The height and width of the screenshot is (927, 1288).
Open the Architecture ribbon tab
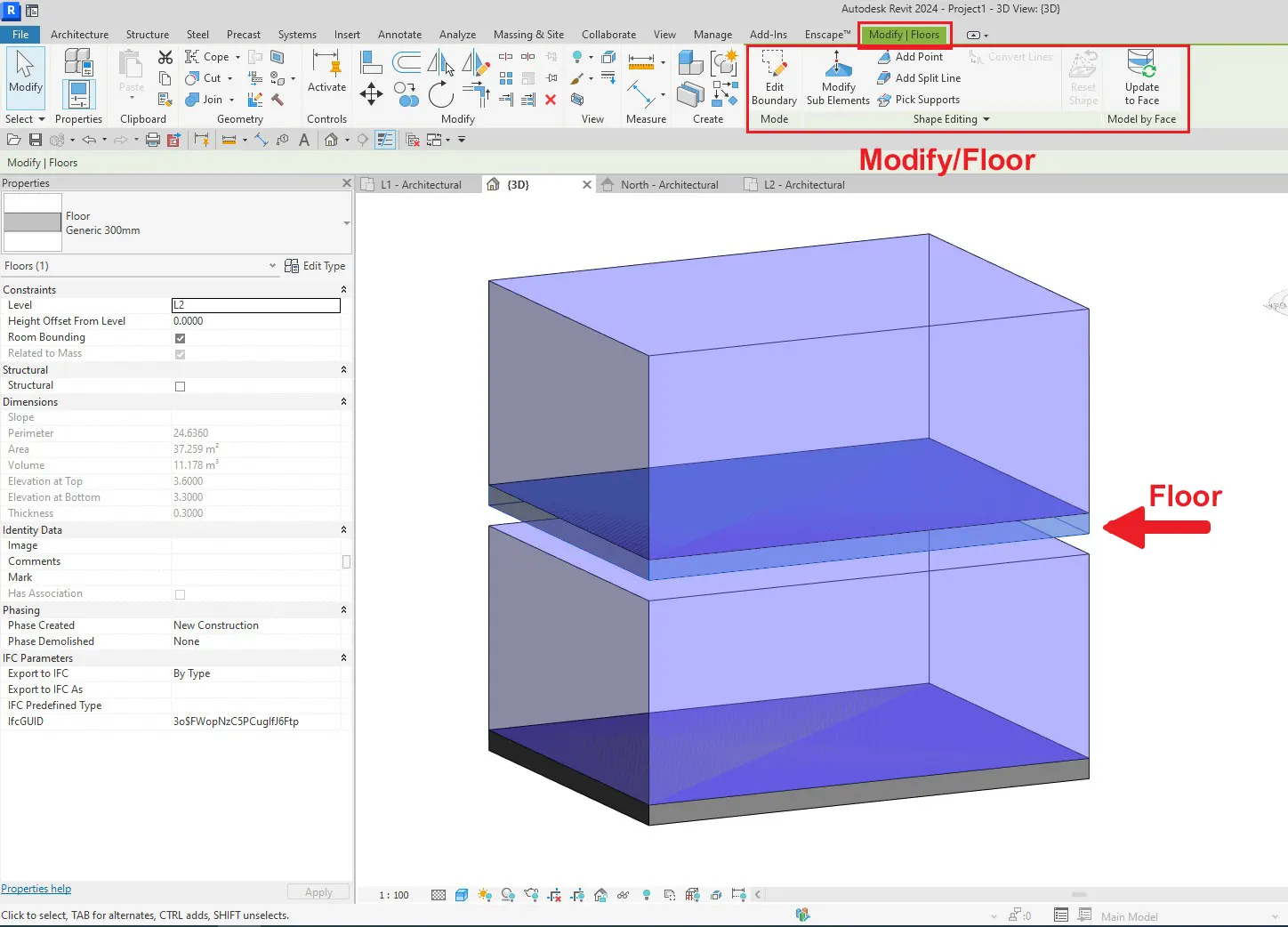pos(79,35)
